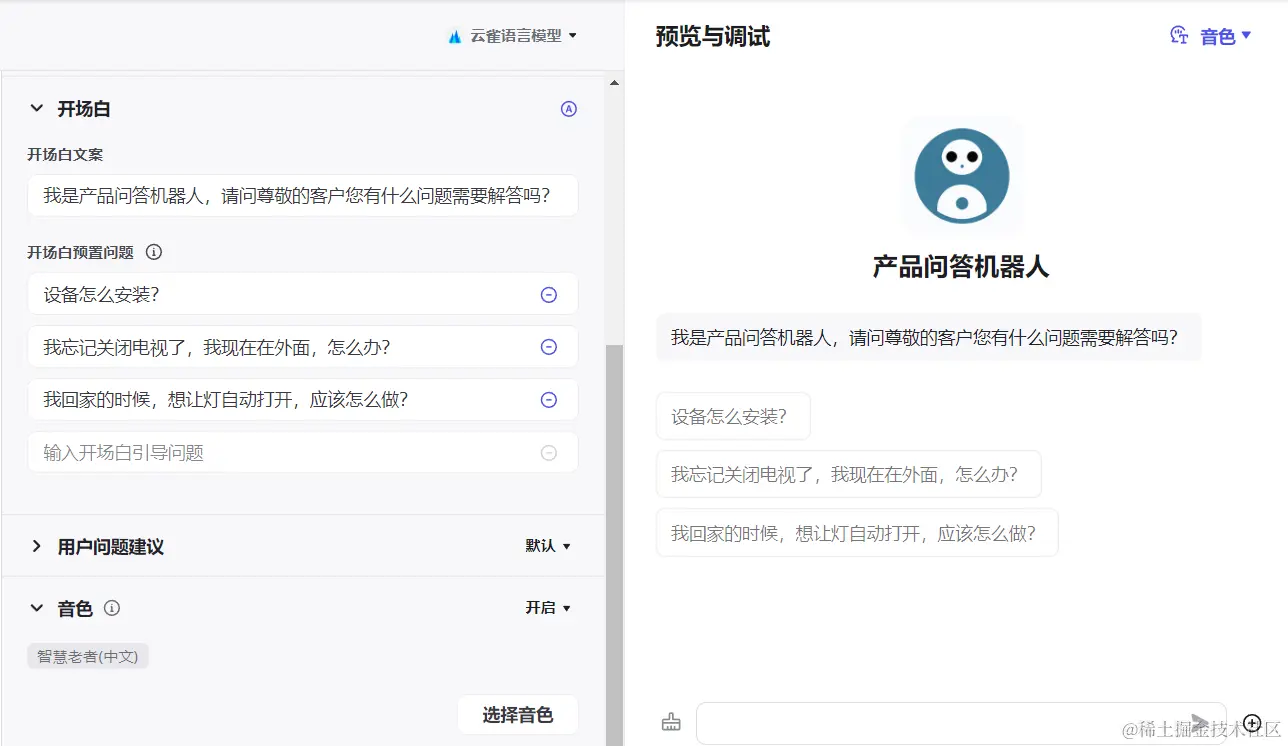
Task: Click the broom icon to clear conversation
Action: 670,722
